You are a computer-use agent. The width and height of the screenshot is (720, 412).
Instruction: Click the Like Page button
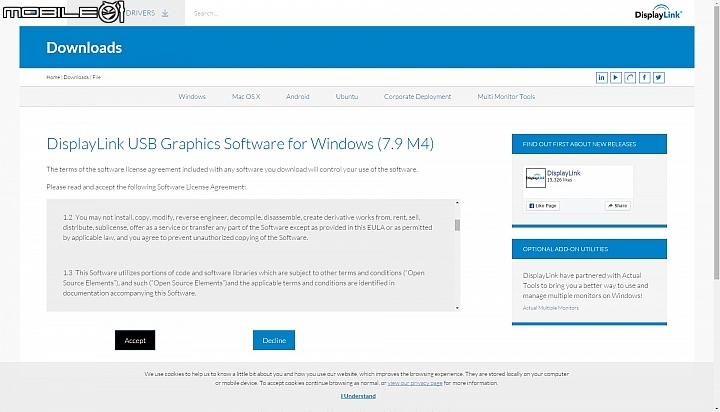click(x=543, y=206)
